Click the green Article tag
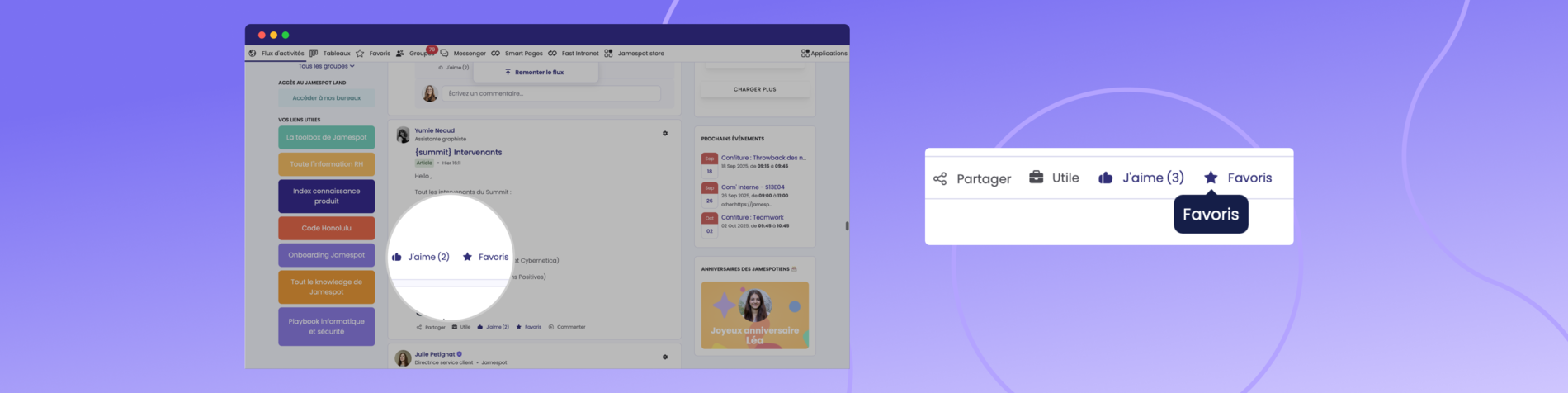Image resolution: width=1568 pixels, height=393 pixels. click(x=424, y=163)
